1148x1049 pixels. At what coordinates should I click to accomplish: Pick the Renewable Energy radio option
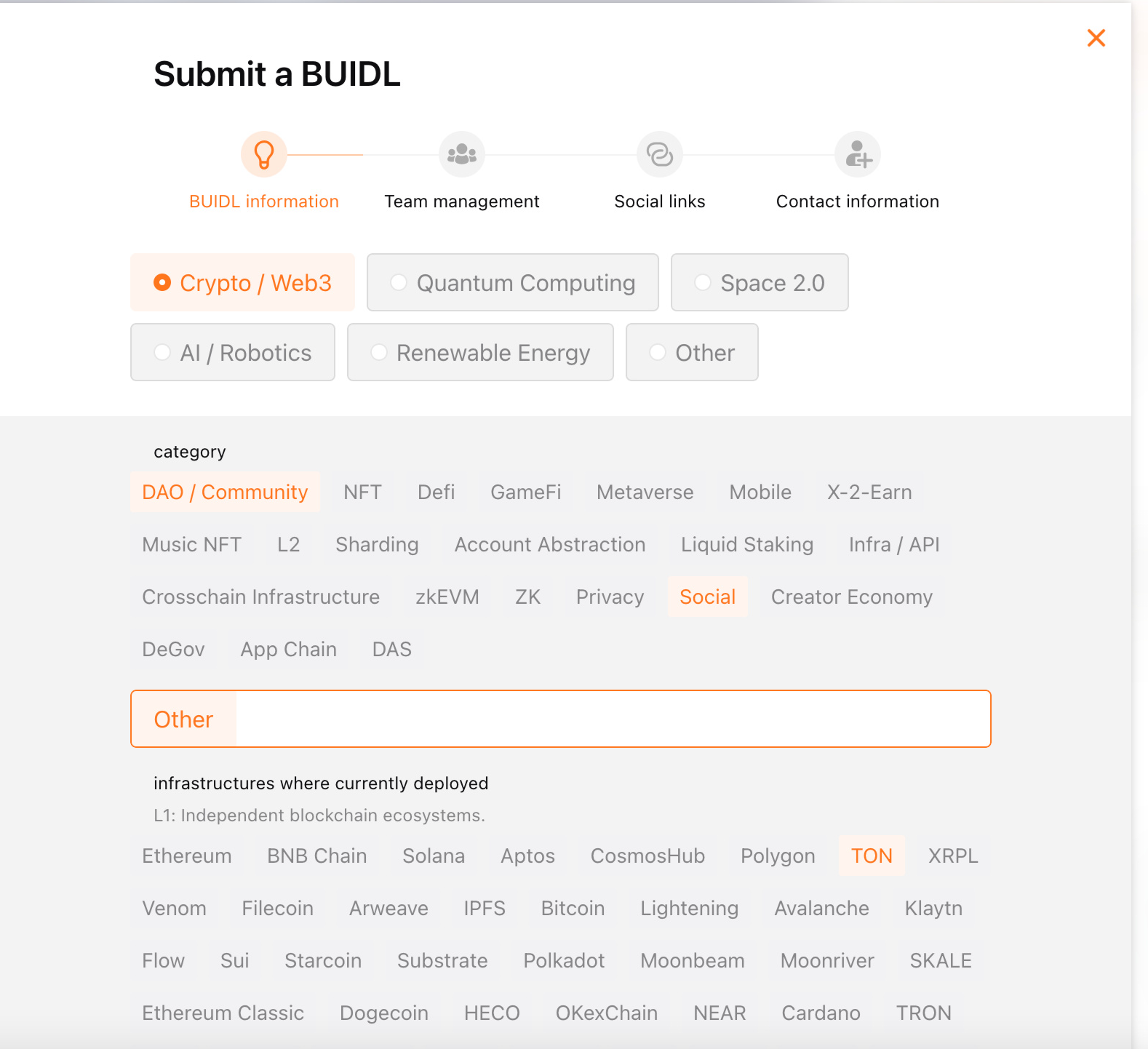(x=480, y=352)
